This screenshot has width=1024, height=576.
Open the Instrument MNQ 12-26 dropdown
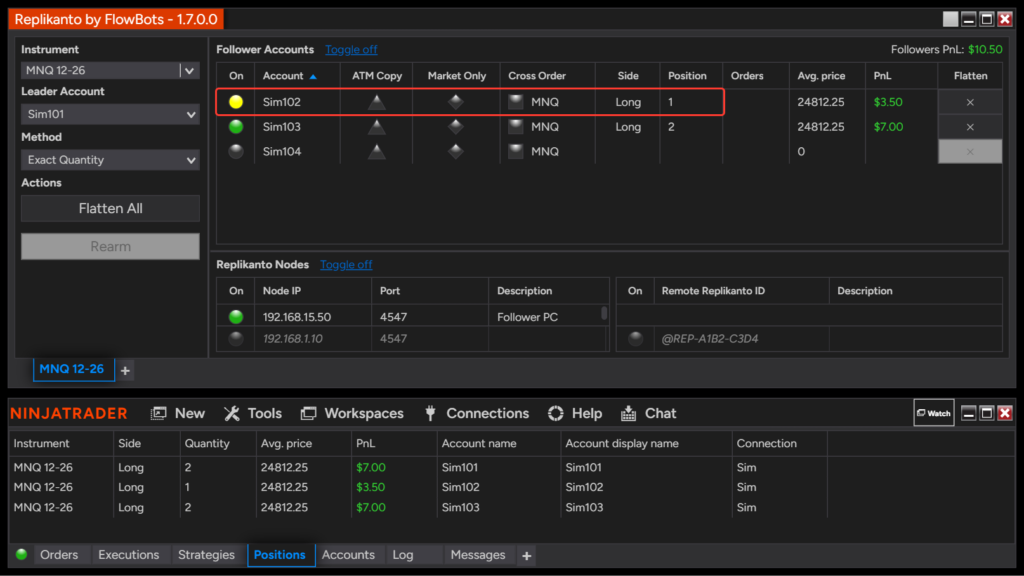coord(110,71)
